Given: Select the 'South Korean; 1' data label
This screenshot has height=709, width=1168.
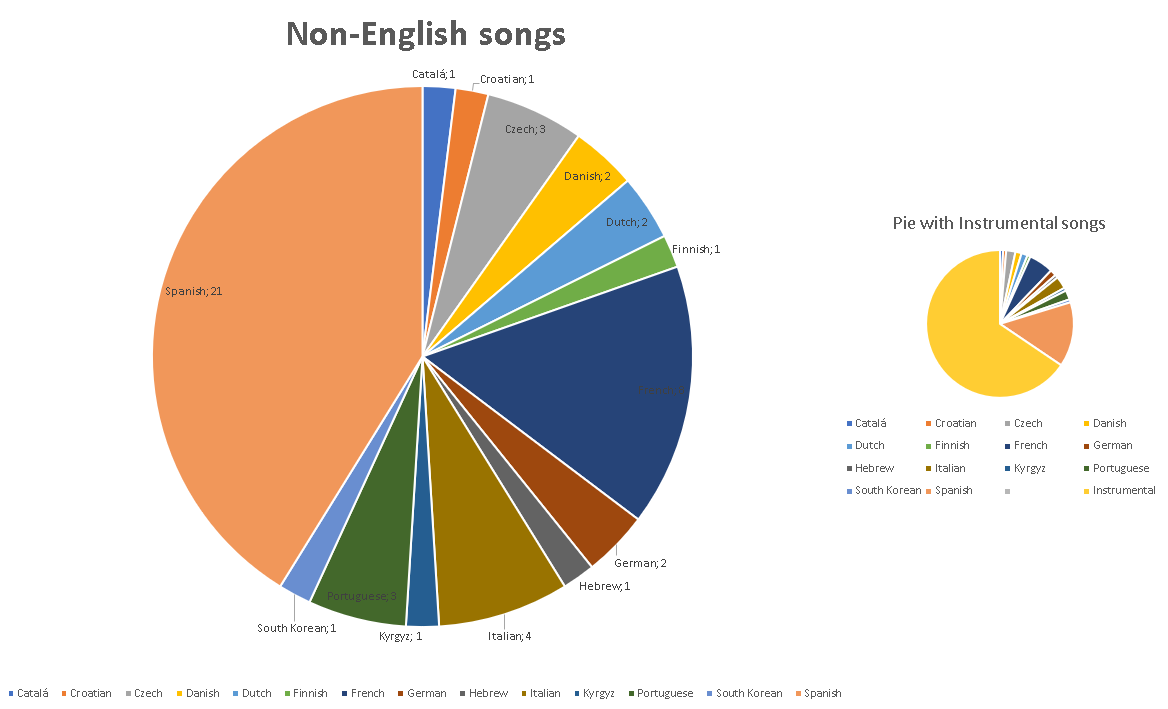Looking at the screenshot, I should tap(296, 628).
